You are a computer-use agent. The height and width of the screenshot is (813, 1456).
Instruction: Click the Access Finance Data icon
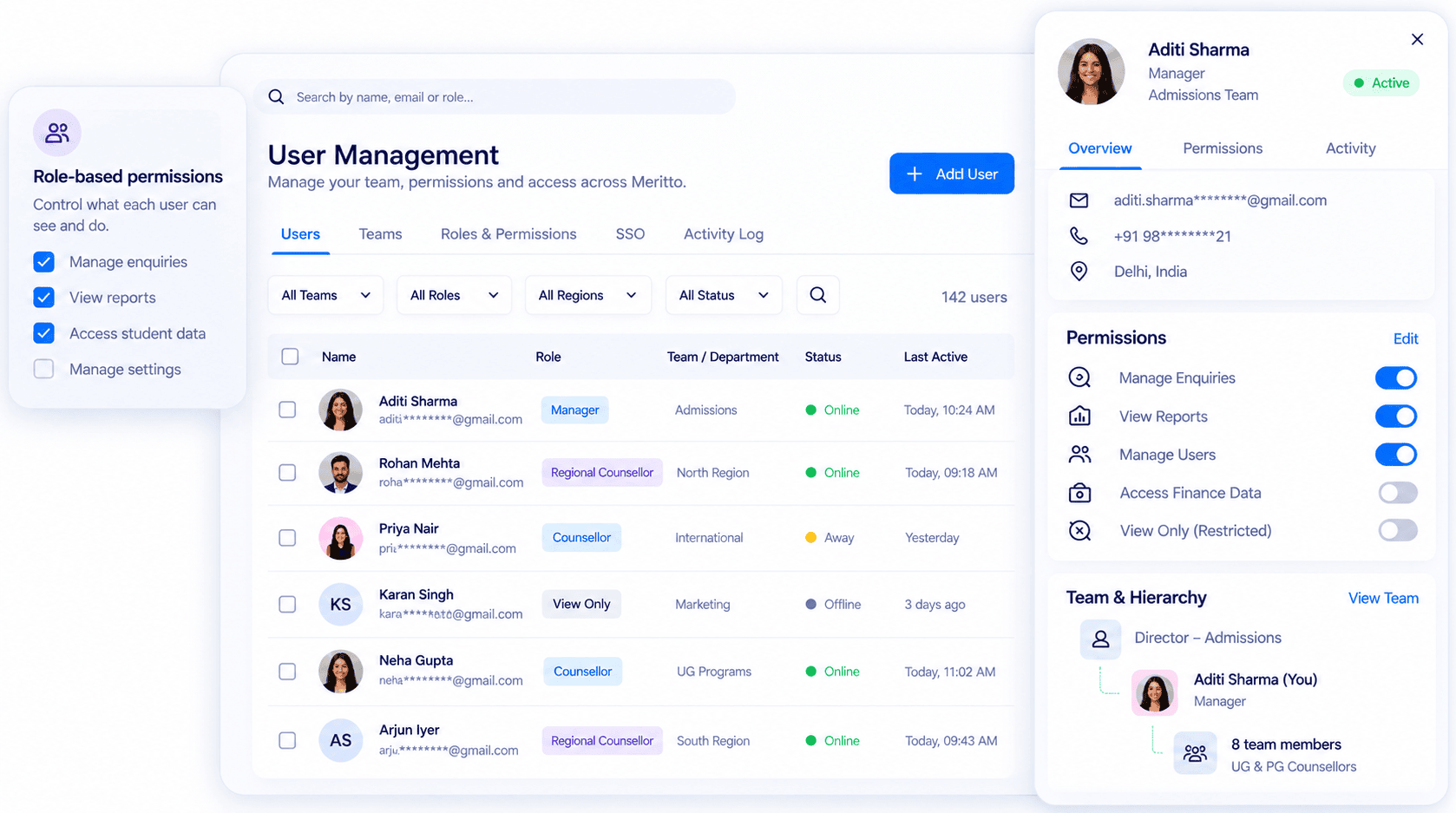(1079, 493)
